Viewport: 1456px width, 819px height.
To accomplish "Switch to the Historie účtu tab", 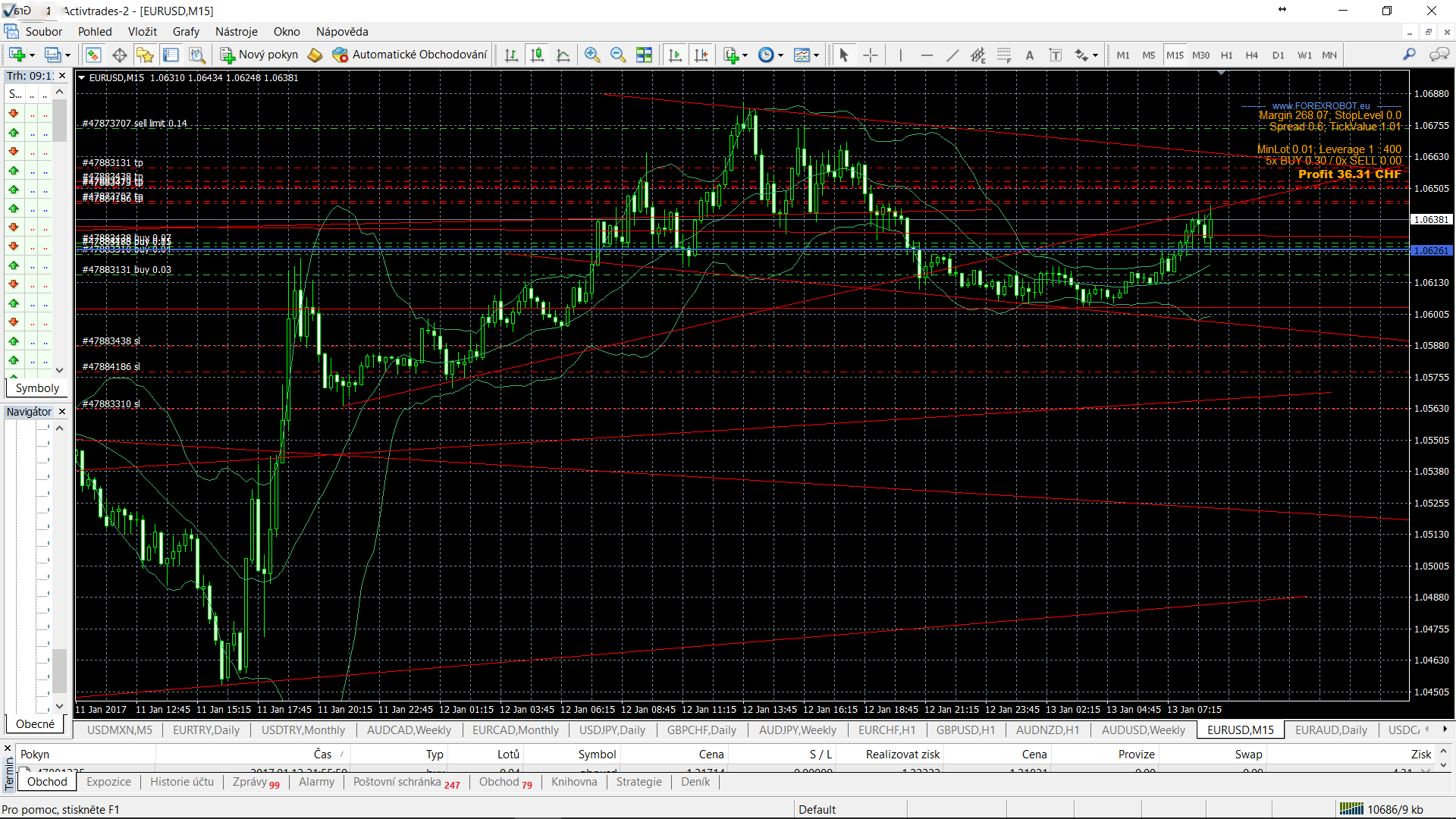I will coord(182,782).
